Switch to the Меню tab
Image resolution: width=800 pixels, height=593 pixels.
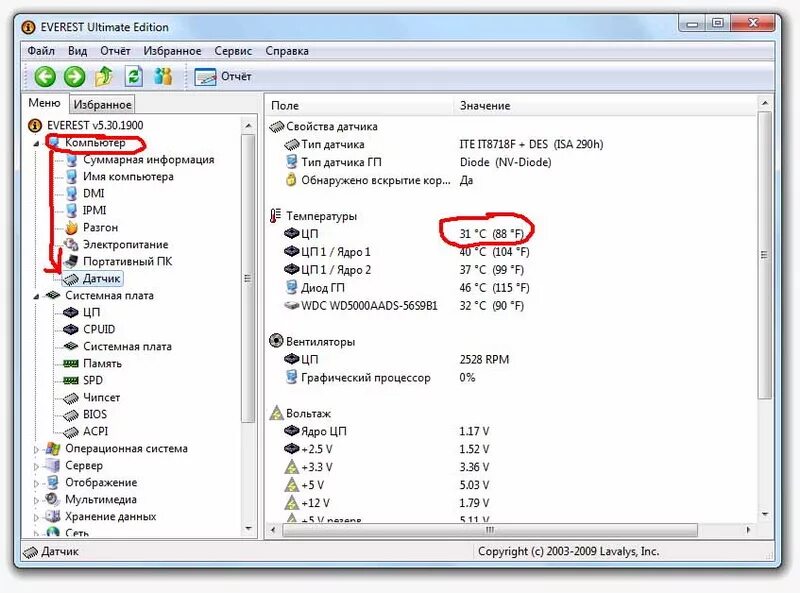(44, 103)
